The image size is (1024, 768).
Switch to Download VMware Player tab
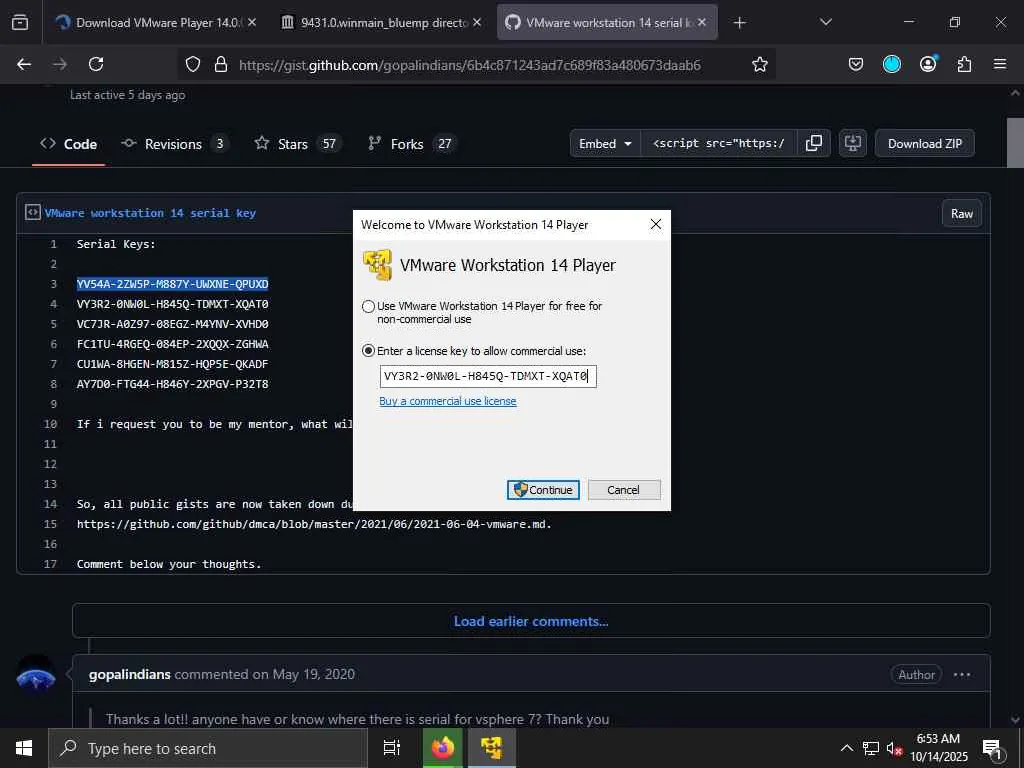150,22
